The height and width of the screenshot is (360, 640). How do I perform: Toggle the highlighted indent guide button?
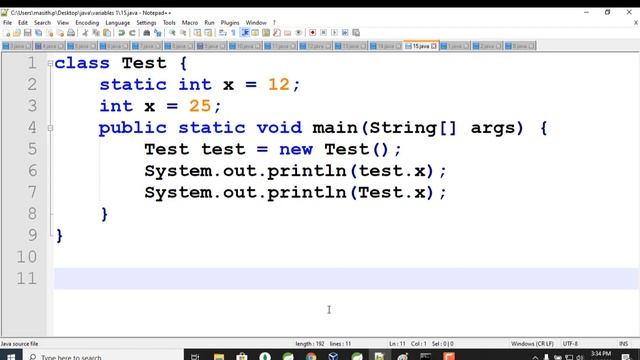tap(244, 33)
